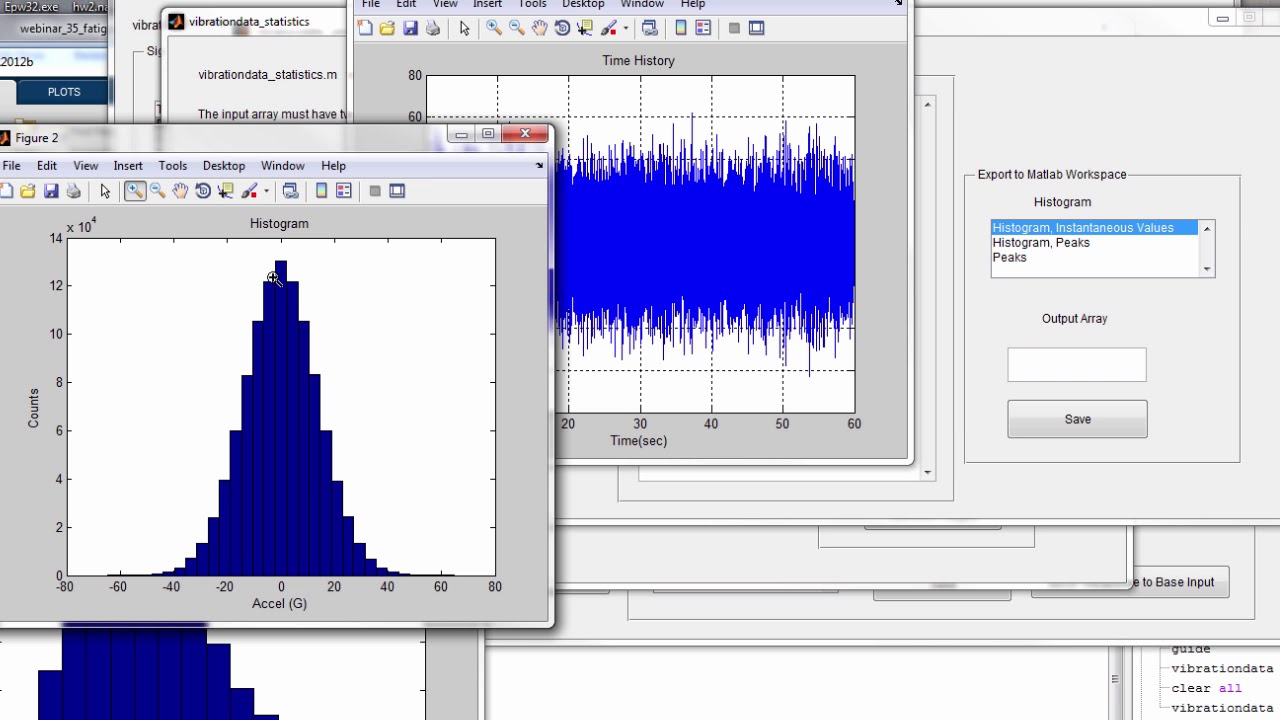Select the Data Cursor tool in Figure 2
1280x720 pixels.
(x=226, y=191)
